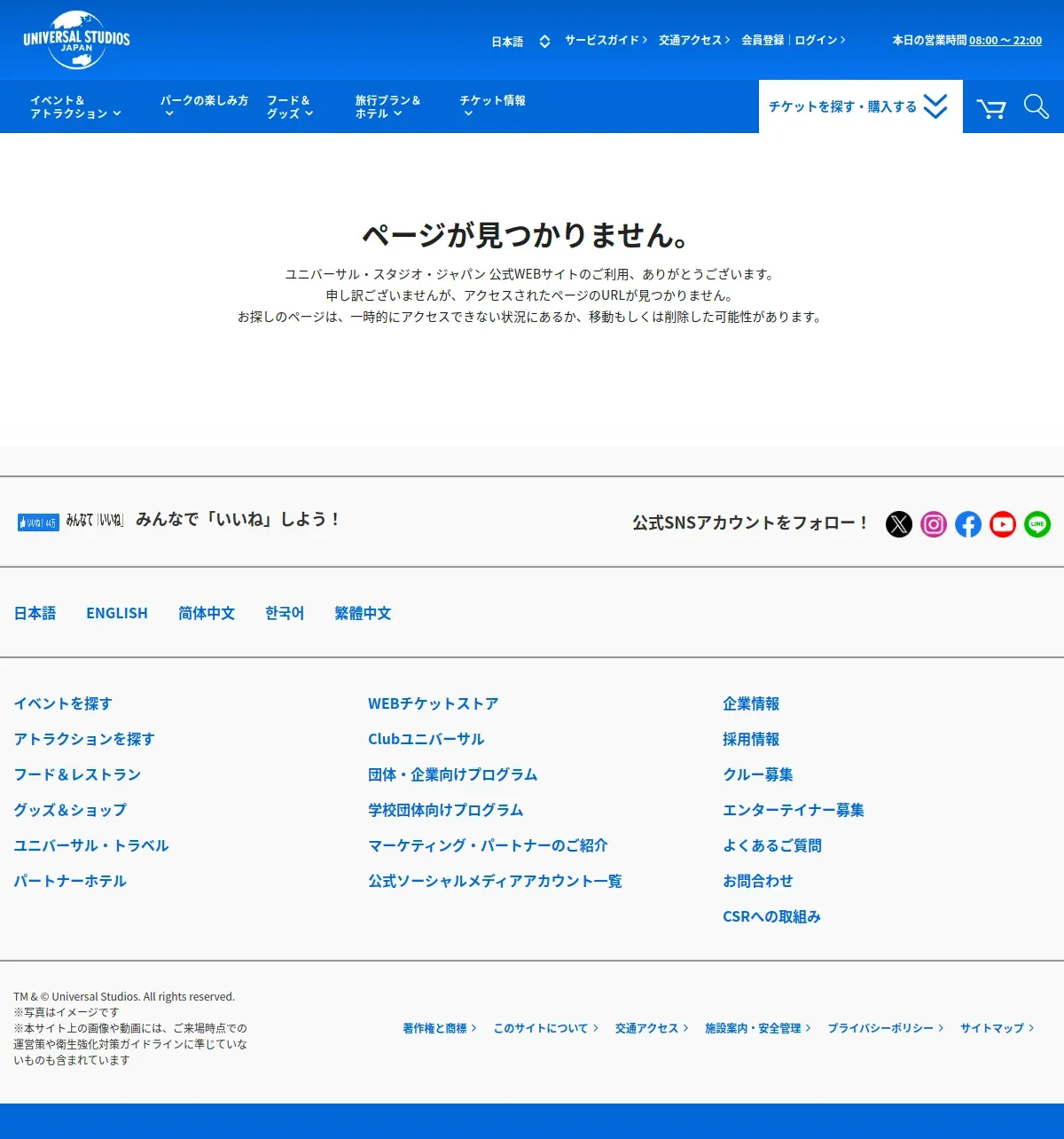Open WEBチケットストア footer link
This screenshot has height=1139, width=1064.
pos(434,703)
